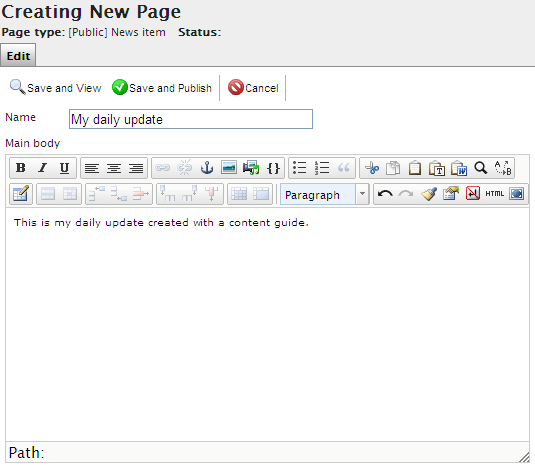The height and width of the screenshot is (468, 535).
Task: Toggle underline formatting button
Action: tap(64, 168)
